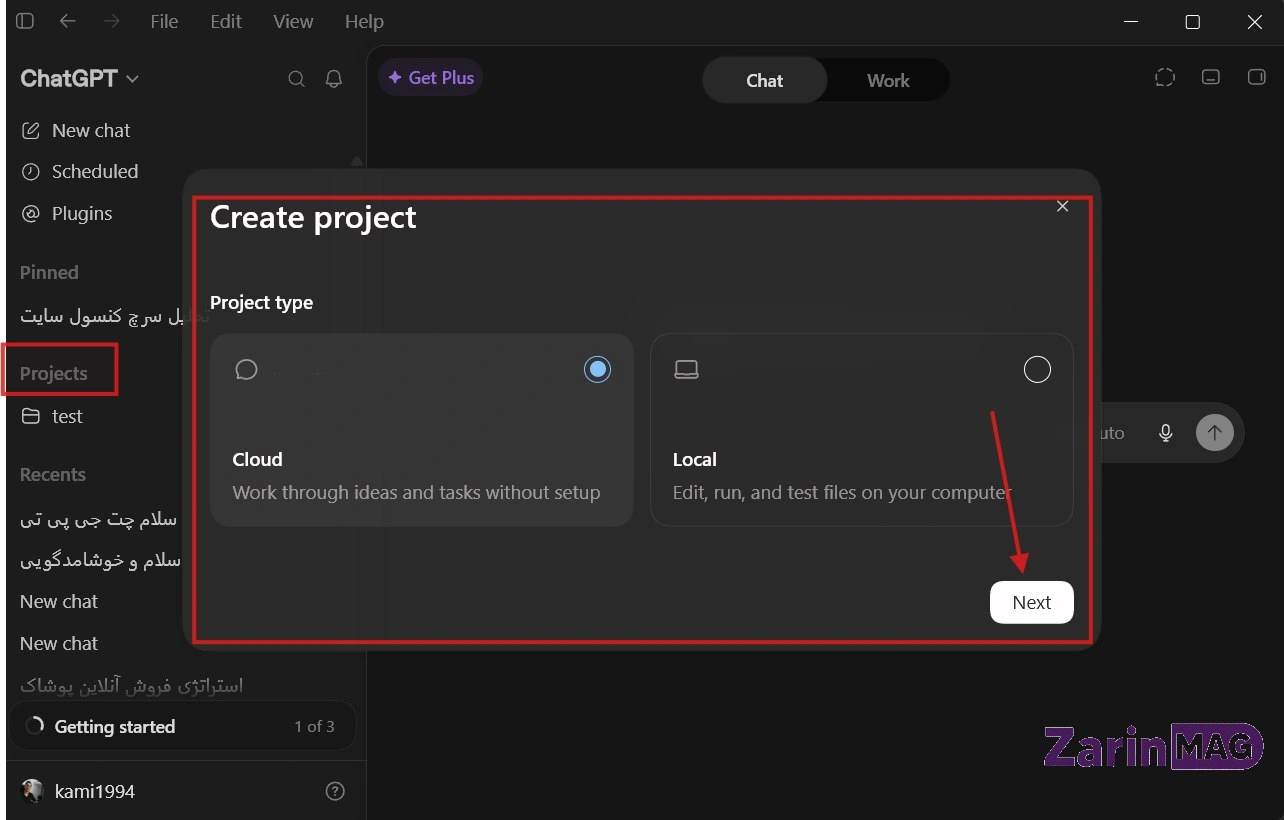Open Getting started progress card

(x=182, y=726)
